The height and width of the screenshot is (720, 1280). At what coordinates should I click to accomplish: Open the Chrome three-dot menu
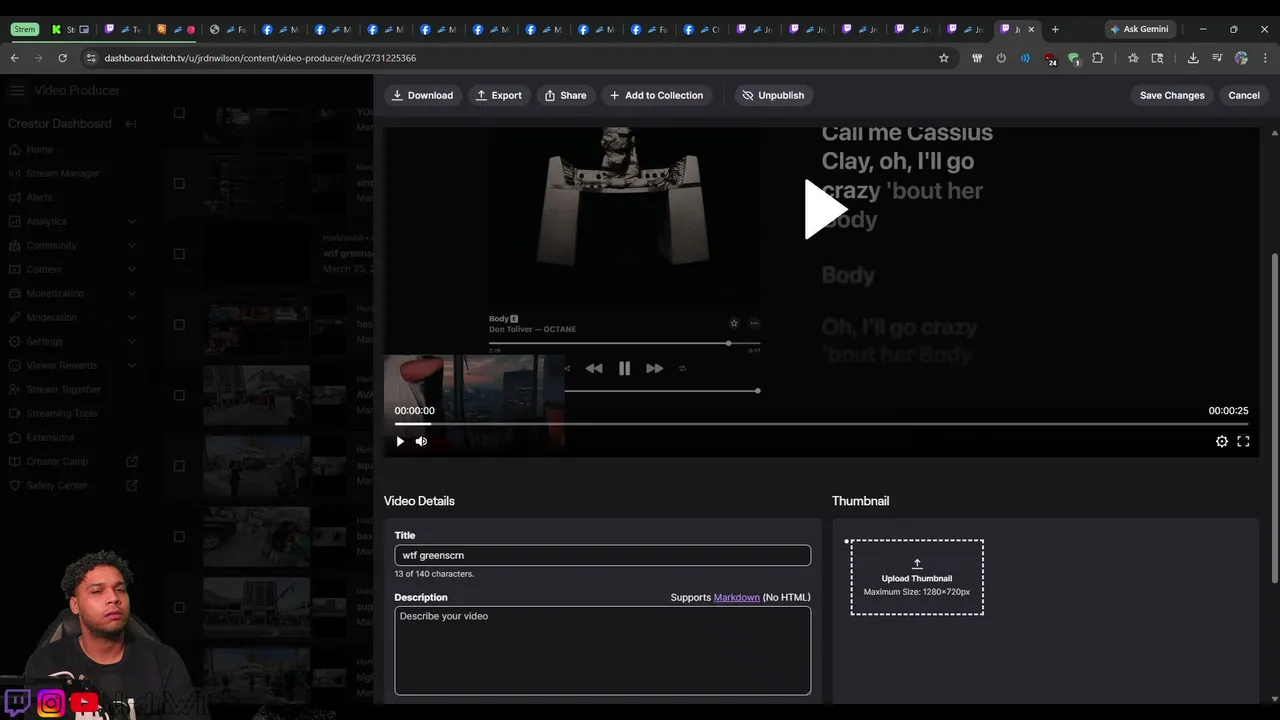(x=1265, y=58)
